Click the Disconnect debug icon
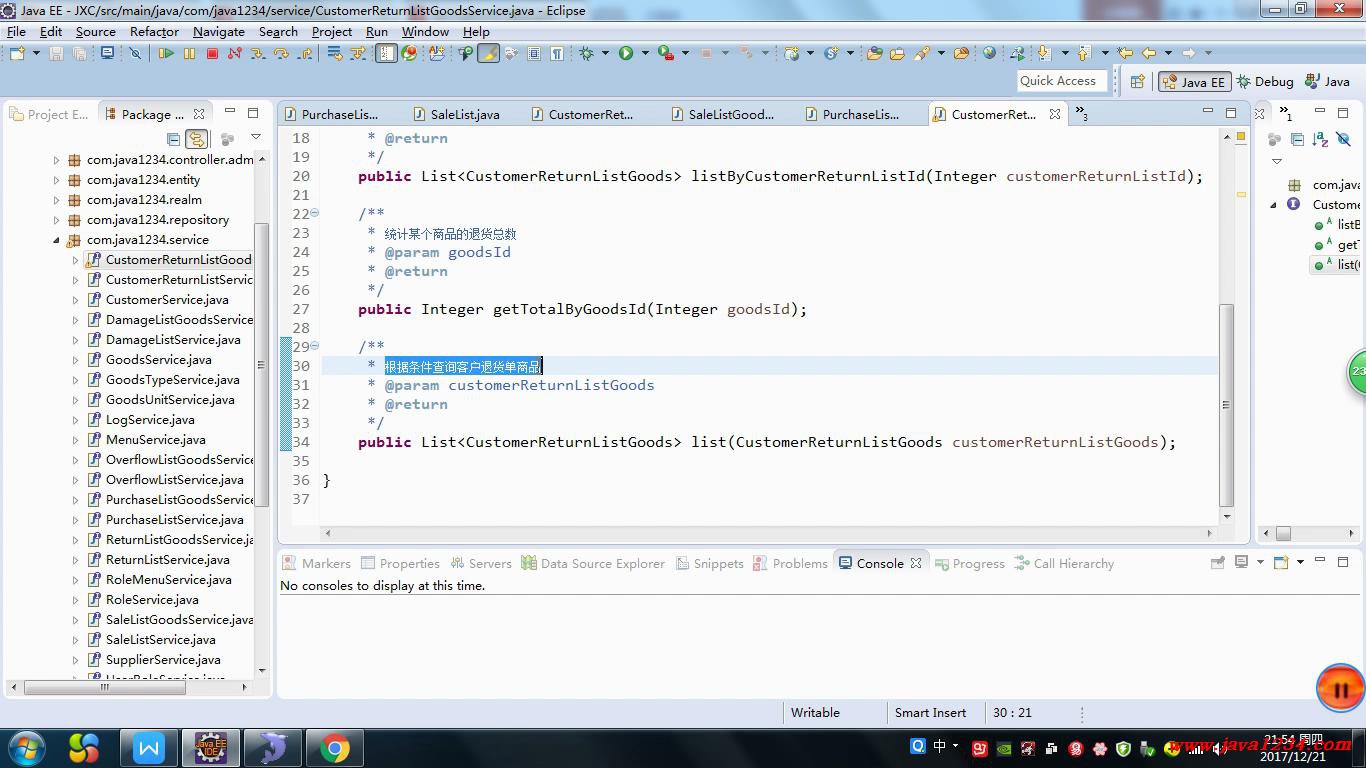The image size is (1366, 768). pos(234,53)
